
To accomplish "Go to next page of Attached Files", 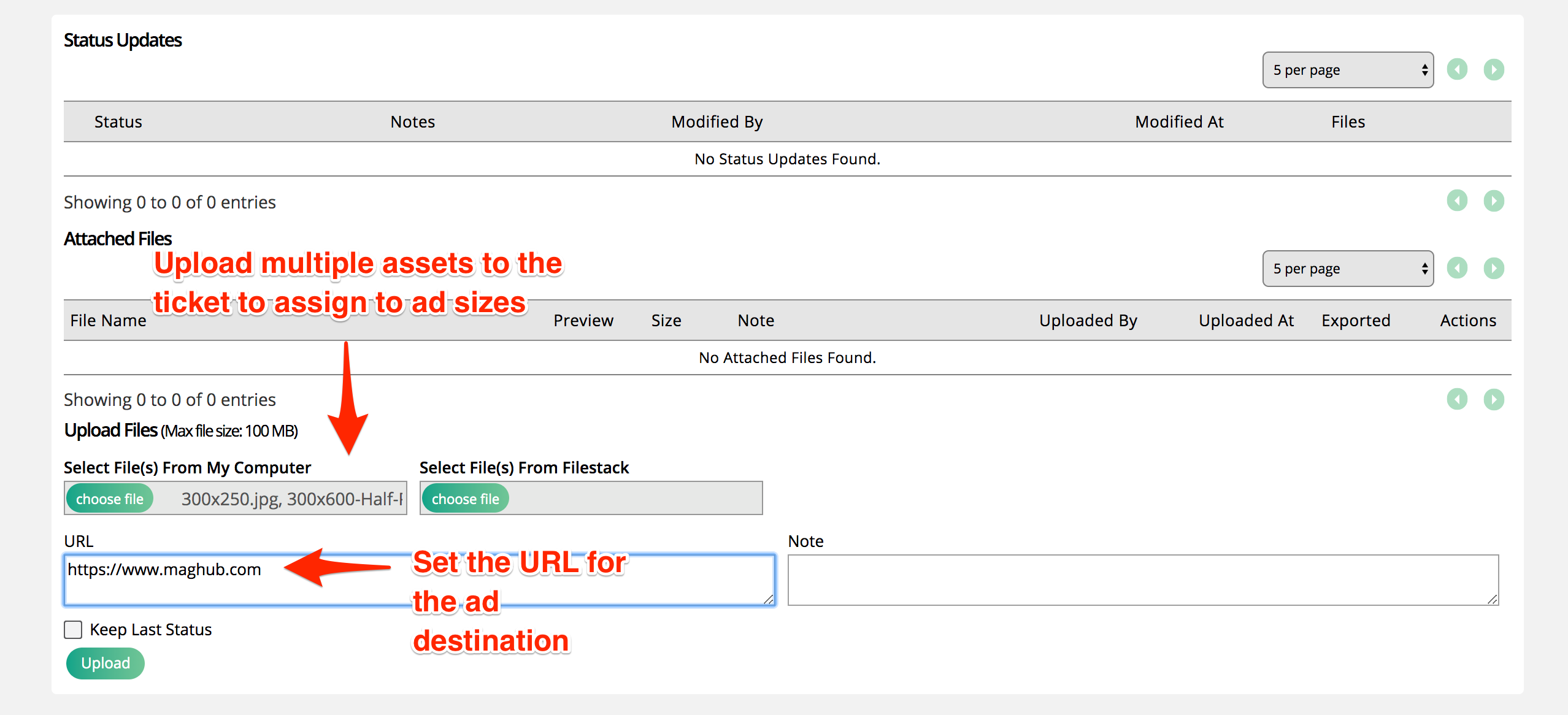I will [1494, 268].
